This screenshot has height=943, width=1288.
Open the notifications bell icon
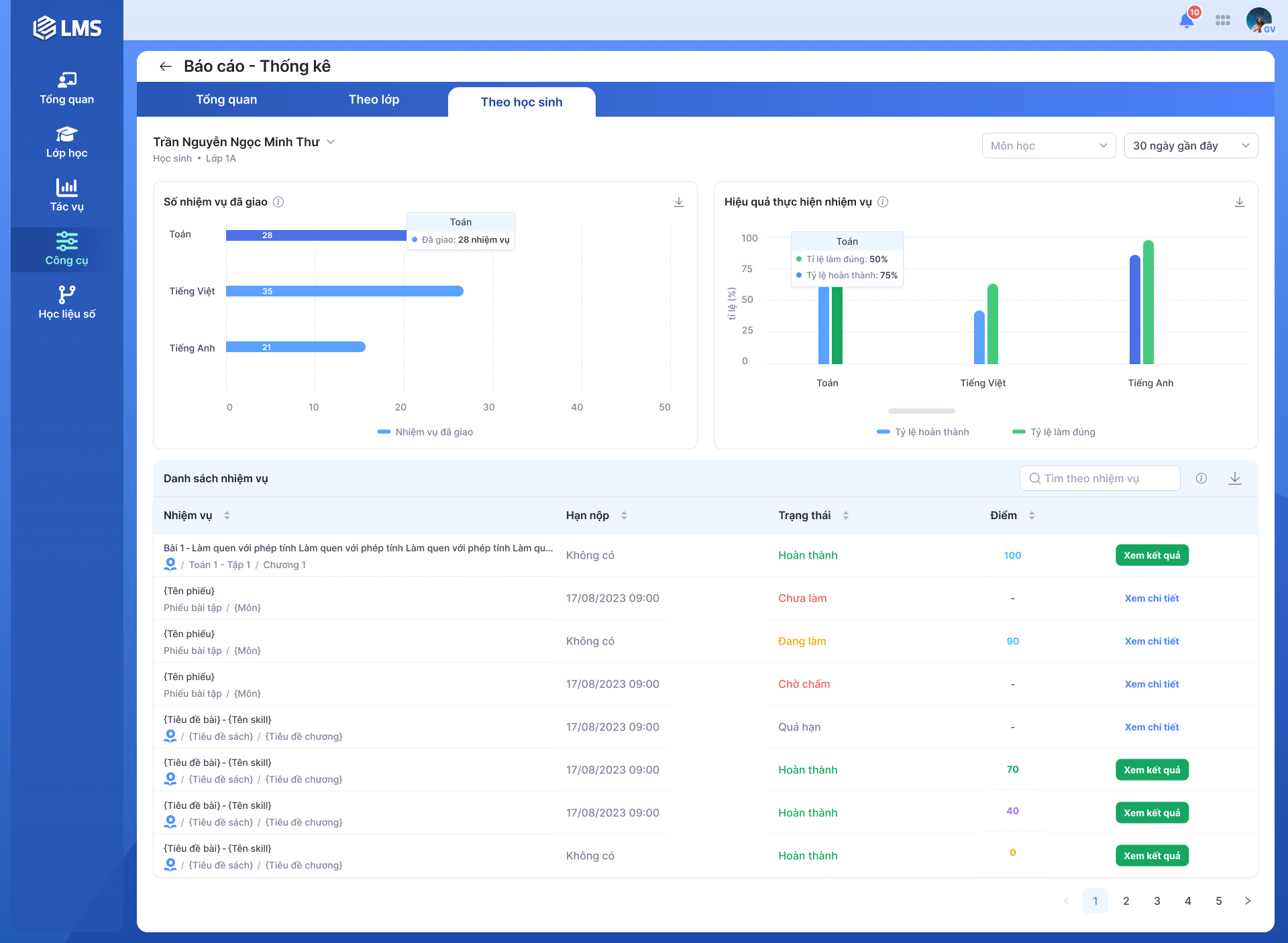pyautogui.click(x=1186, y=20)
